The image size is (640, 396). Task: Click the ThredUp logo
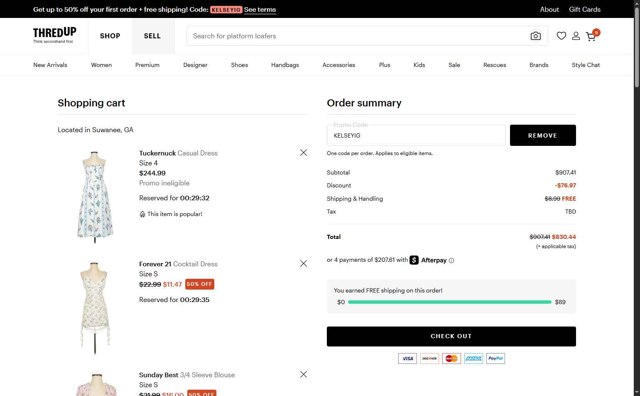click(x=54, y=35)
